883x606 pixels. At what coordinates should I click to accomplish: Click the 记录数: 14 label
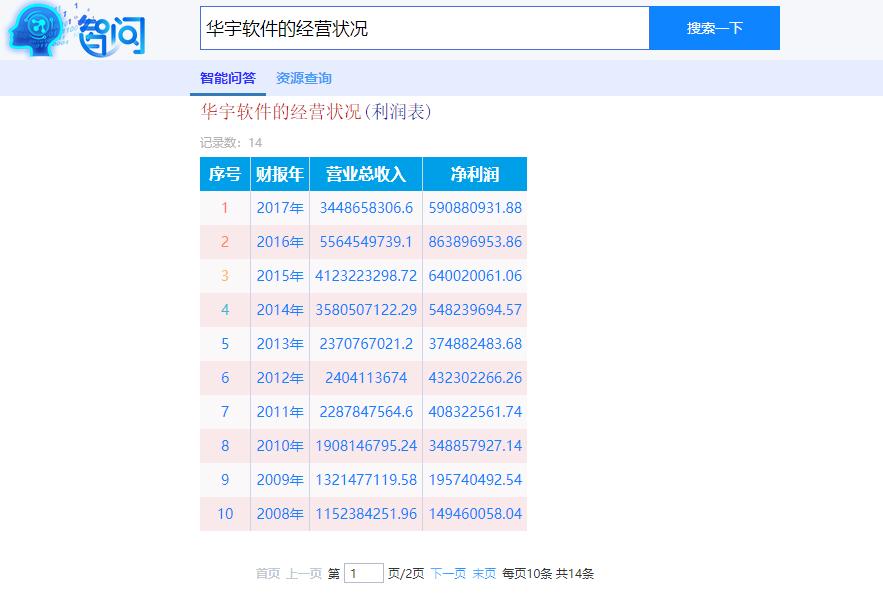(232, 143)
